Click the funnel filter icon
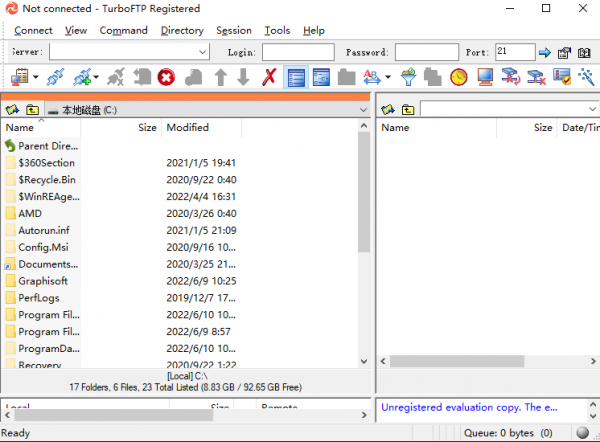Image resolution: width=600 pixels, height=442 pixels. click(x=408, y=77)
